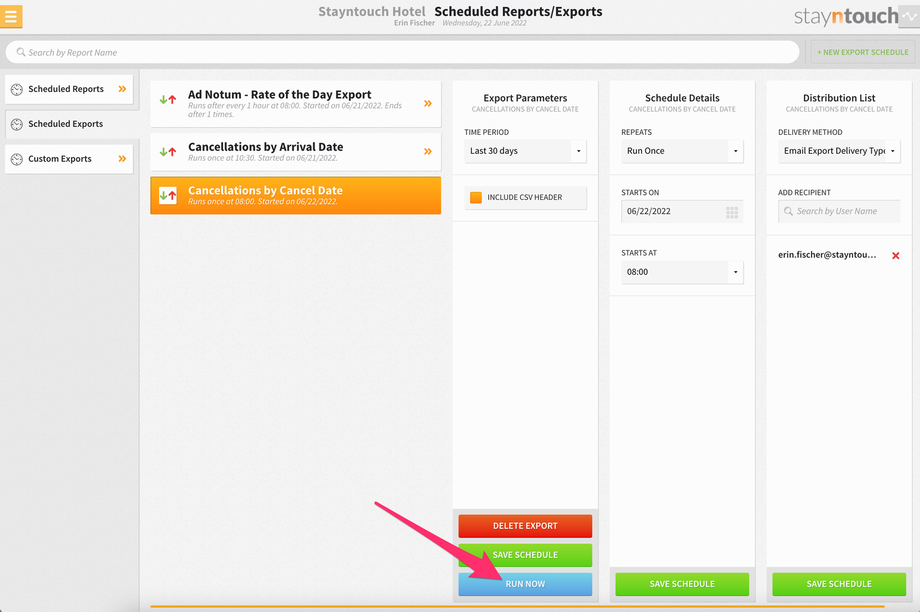Click the search magnifier icon in report search
This screenshot has width=920, height=612.
(21, 52)
